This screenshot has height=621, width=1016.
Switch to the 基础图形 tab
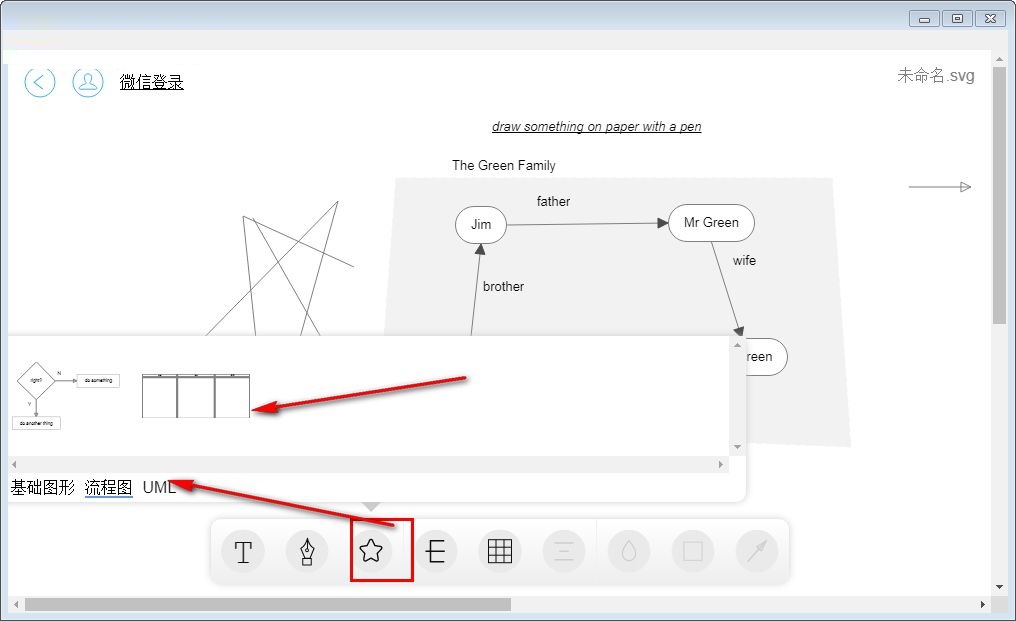point(43,487)
